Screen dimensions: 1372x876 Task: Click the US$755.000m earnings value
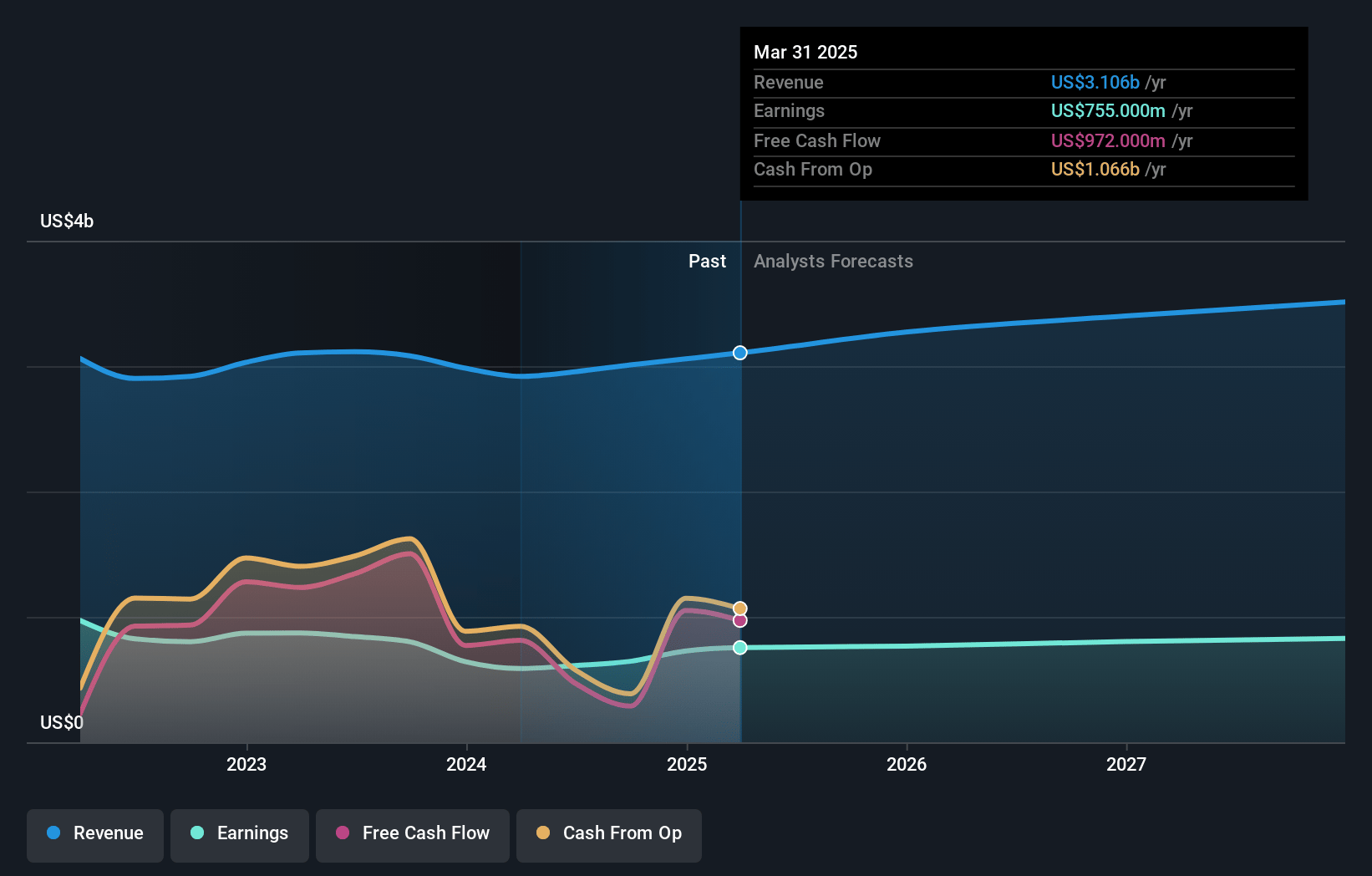click(1108, 110)
